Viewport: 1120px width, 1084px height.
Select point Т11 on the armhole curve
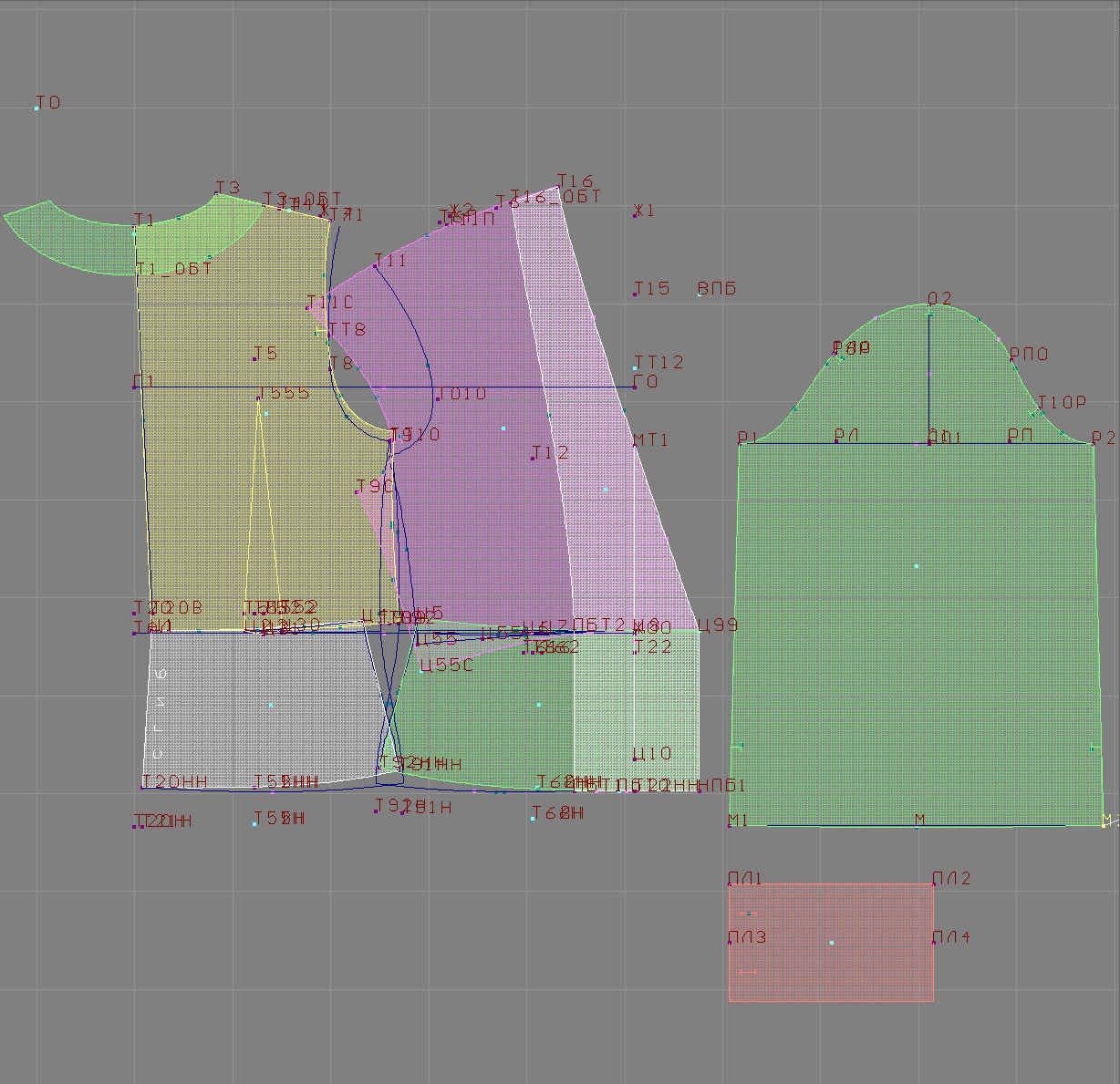point(376,266)
